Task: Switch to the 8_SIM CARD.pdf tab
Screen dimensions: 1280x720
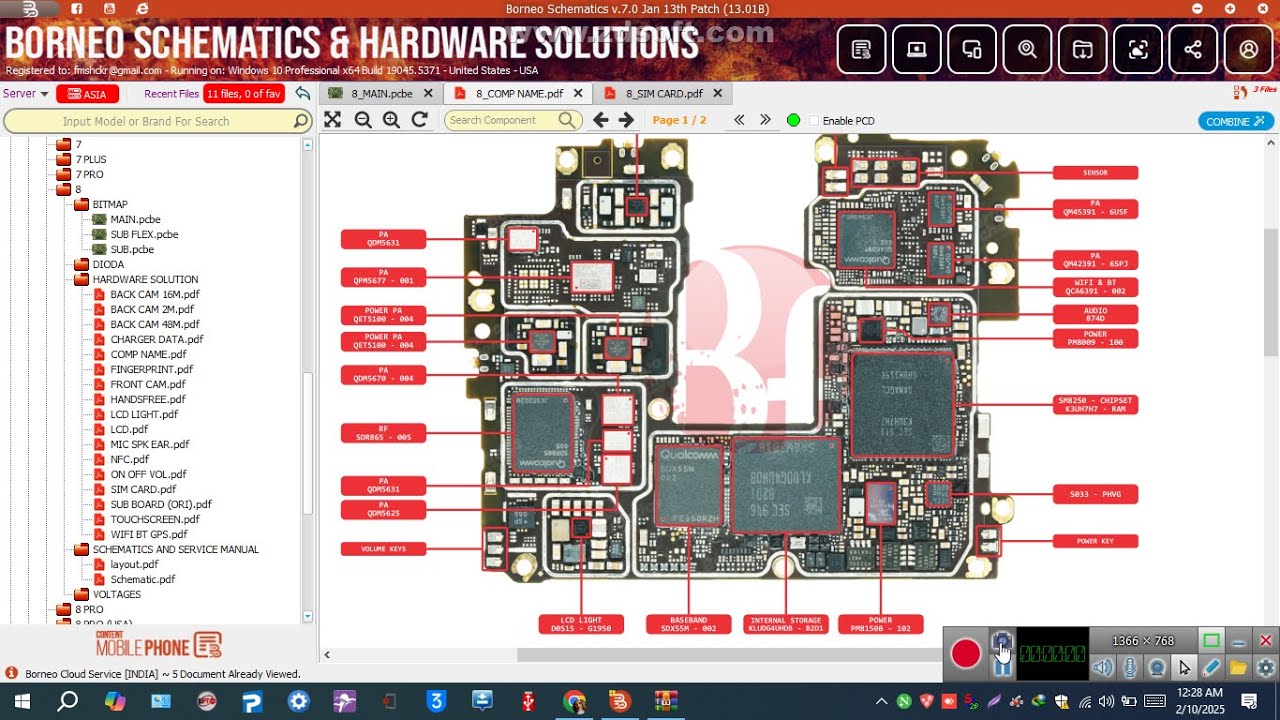Action: [x=664, y=94]
